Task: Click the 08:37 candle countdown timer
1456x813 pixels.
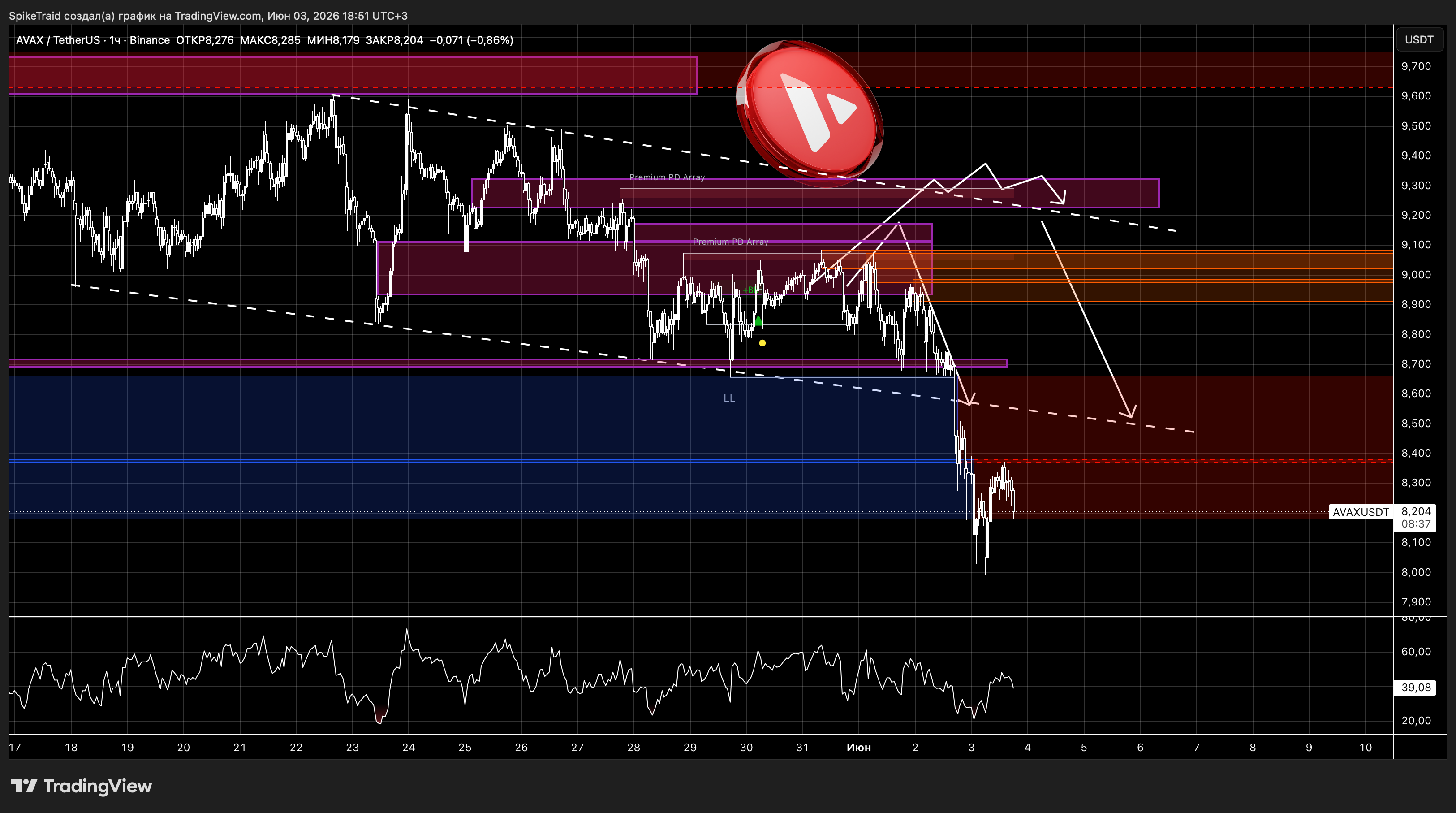Action: click(1416, 523)
